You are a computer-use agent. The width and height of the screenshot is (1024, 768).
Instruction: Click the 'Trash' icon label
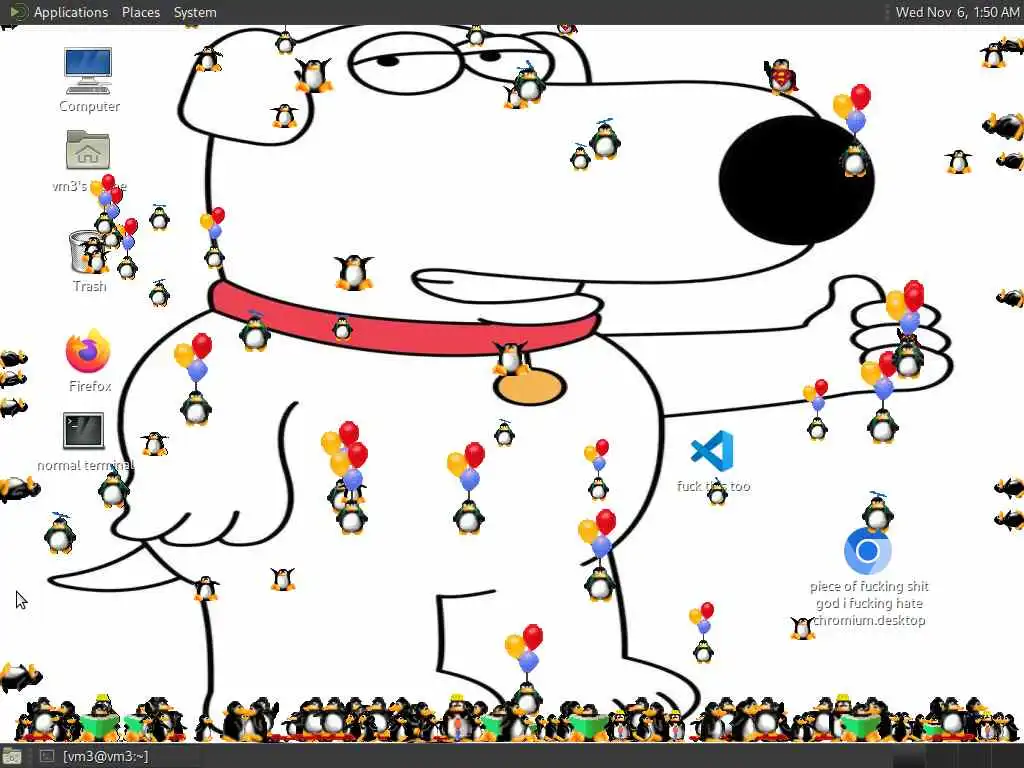pos(89,286)
